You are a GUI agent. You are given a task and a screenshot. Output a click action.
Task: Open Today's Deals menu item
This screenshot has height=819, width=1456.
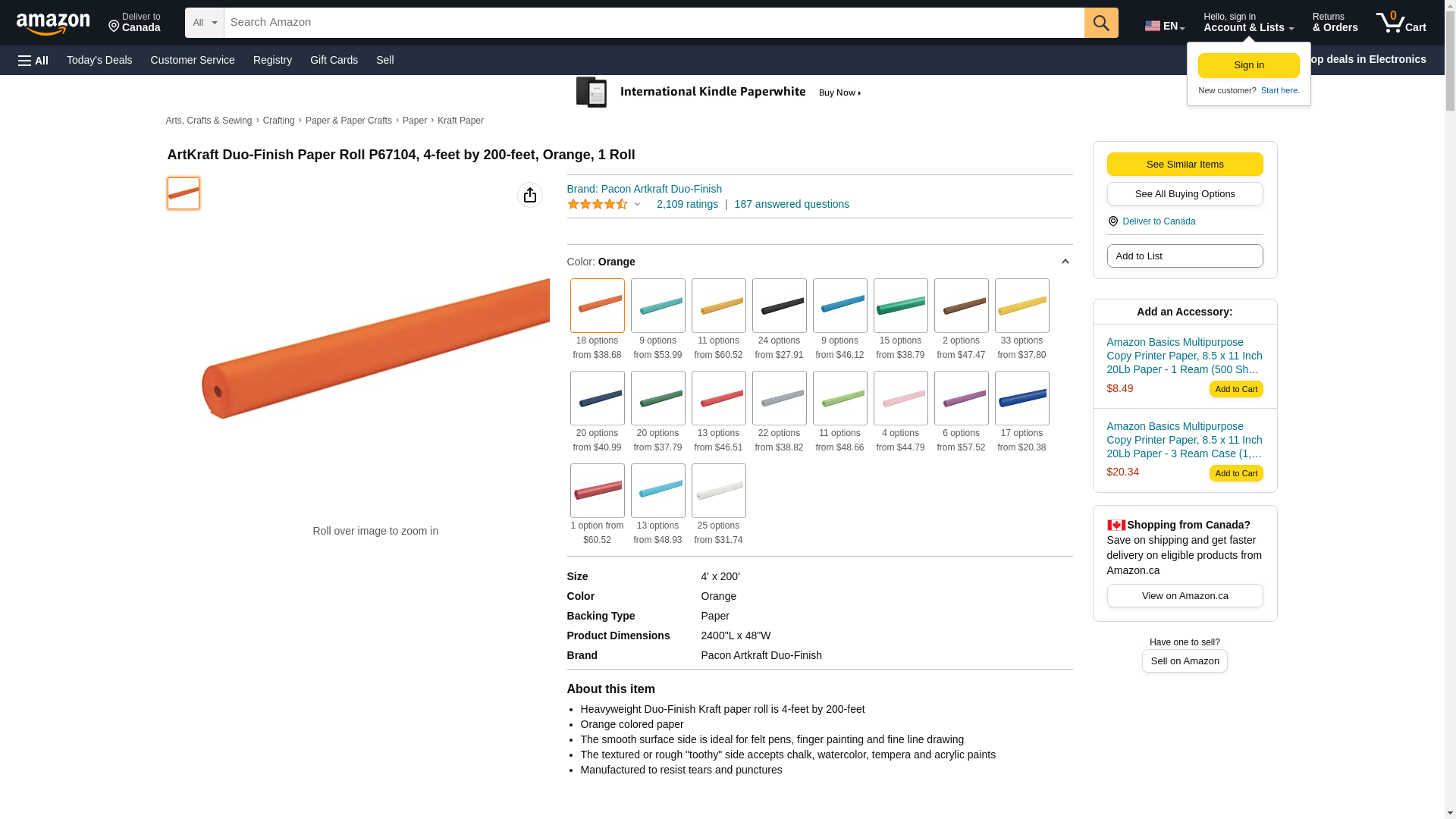(x=99, y=60)
